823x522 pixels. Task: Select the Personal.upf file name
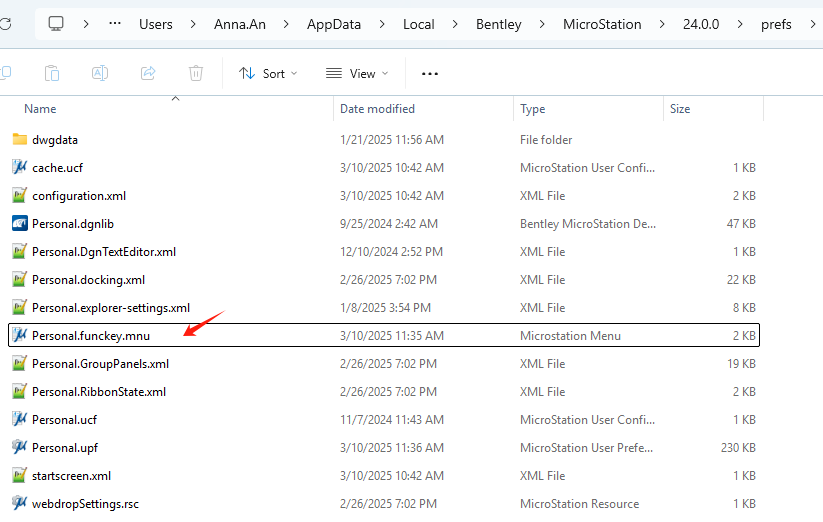(x=65, y=448)
